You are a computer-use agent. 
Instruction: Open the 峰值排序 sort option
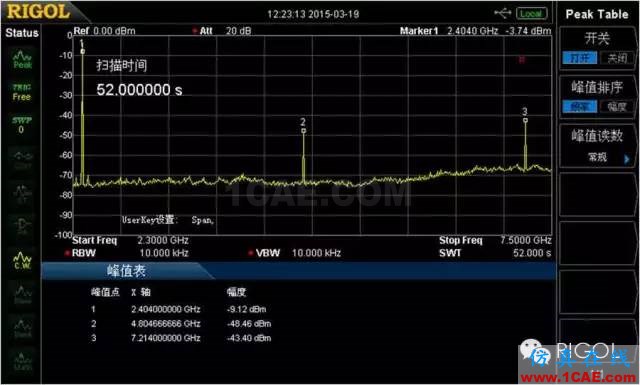597,87
